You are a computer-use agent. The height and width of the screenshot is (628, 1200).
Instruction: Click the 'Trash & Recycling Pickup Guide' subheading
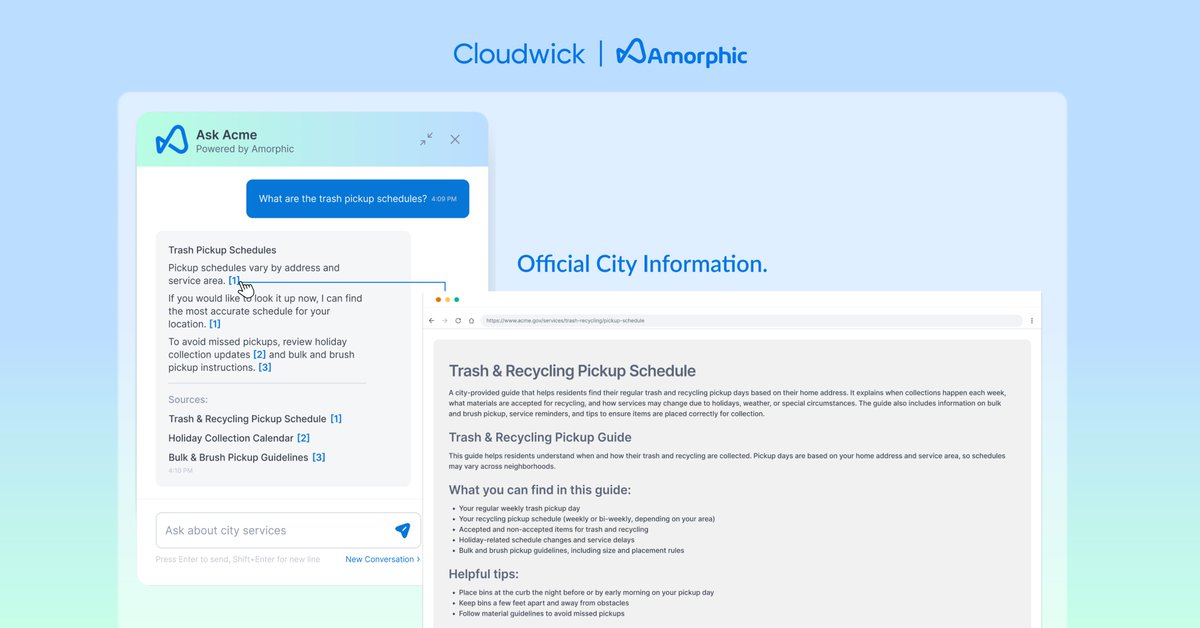540,437
